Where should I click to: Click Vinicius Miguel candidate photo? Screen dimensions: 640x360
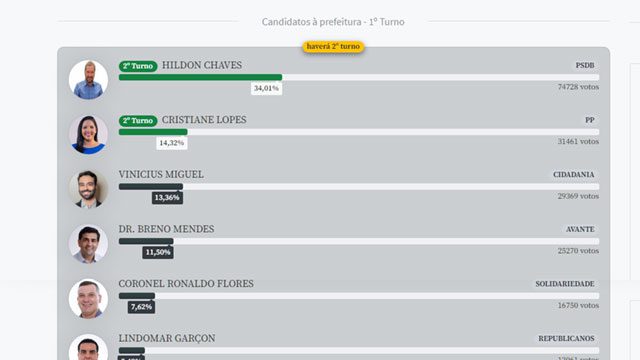(88, 189)
